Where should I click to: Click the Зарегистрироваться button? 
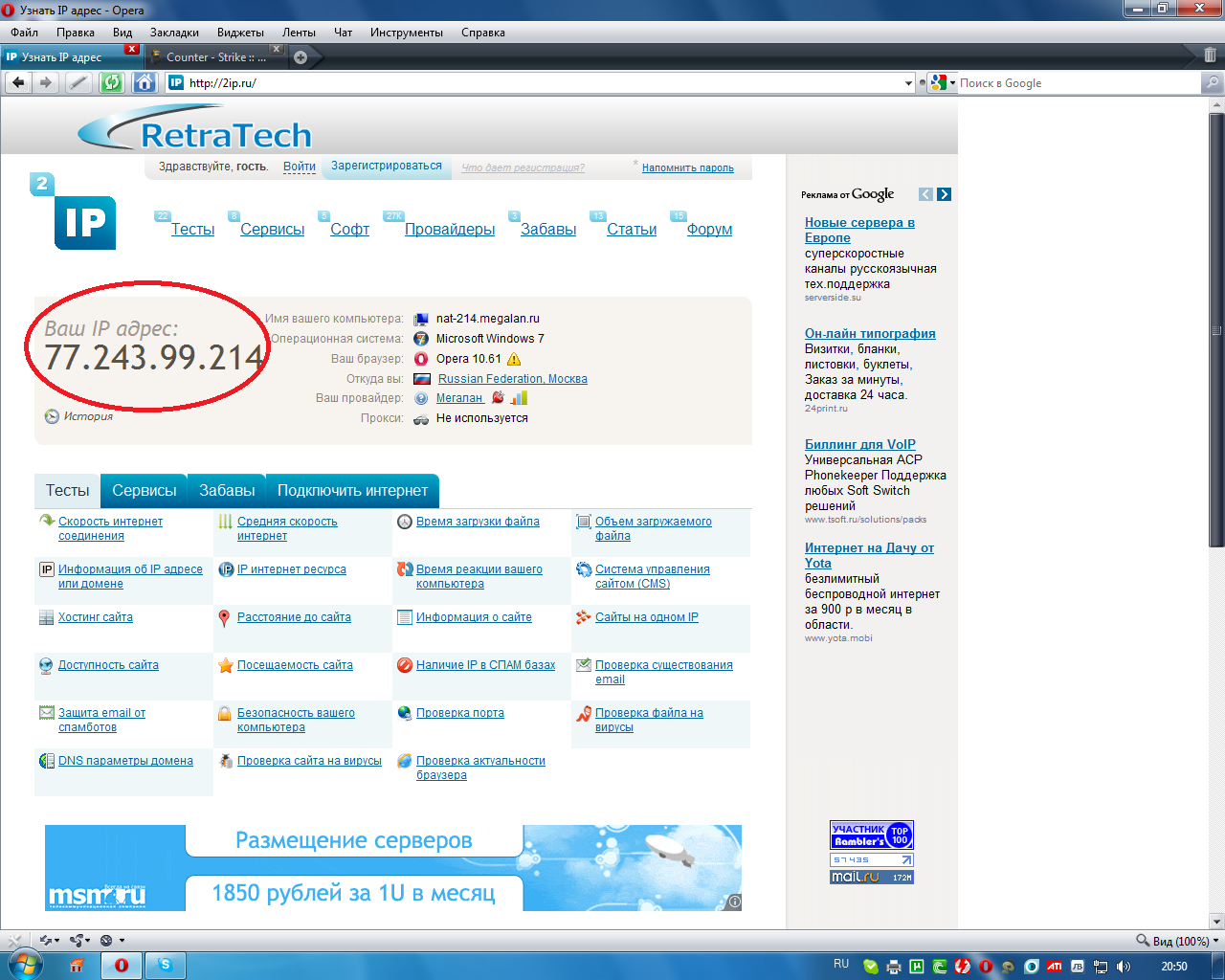point(387,167)
